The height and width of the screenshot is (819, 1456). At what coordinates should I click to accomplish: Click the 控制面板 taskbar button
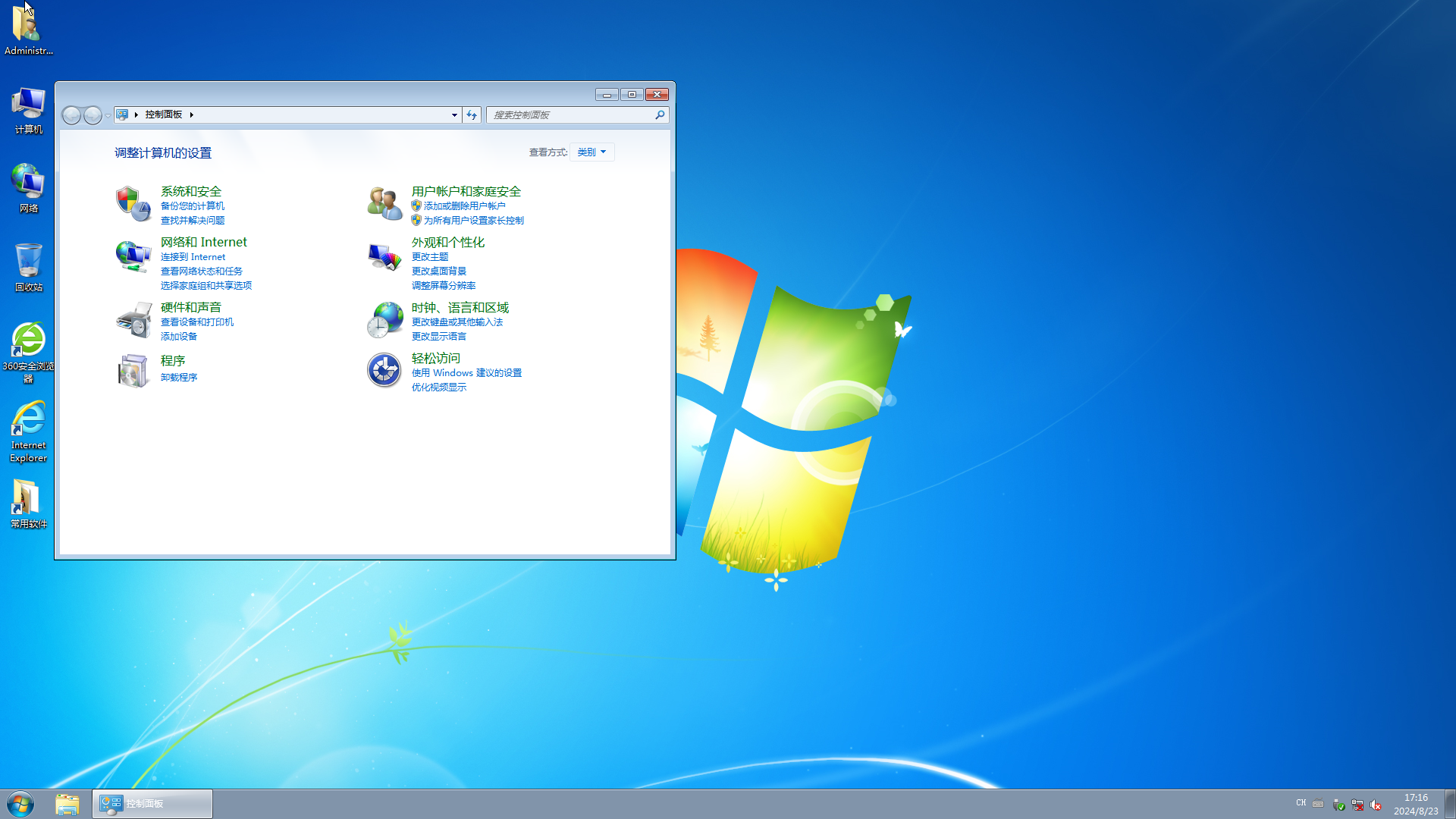152,804
